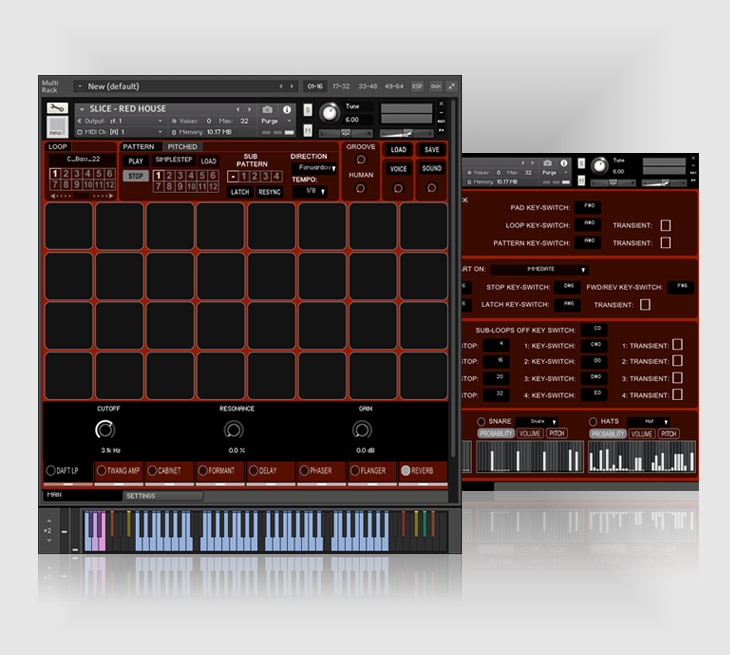Select loop slot 5 in Loop section

point(96,174)
